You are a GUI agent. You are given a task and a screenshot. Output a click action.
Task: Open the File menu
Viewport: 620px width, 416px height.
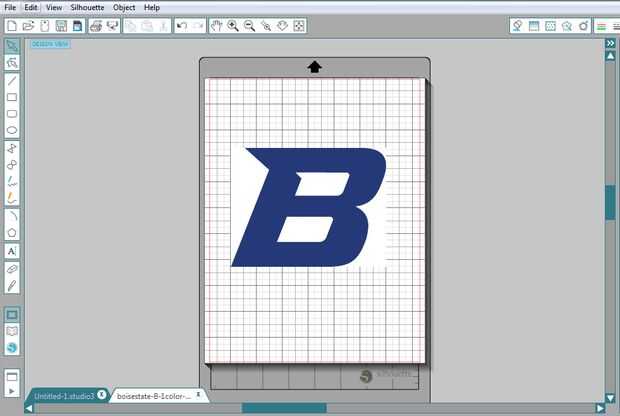point(10,8)
